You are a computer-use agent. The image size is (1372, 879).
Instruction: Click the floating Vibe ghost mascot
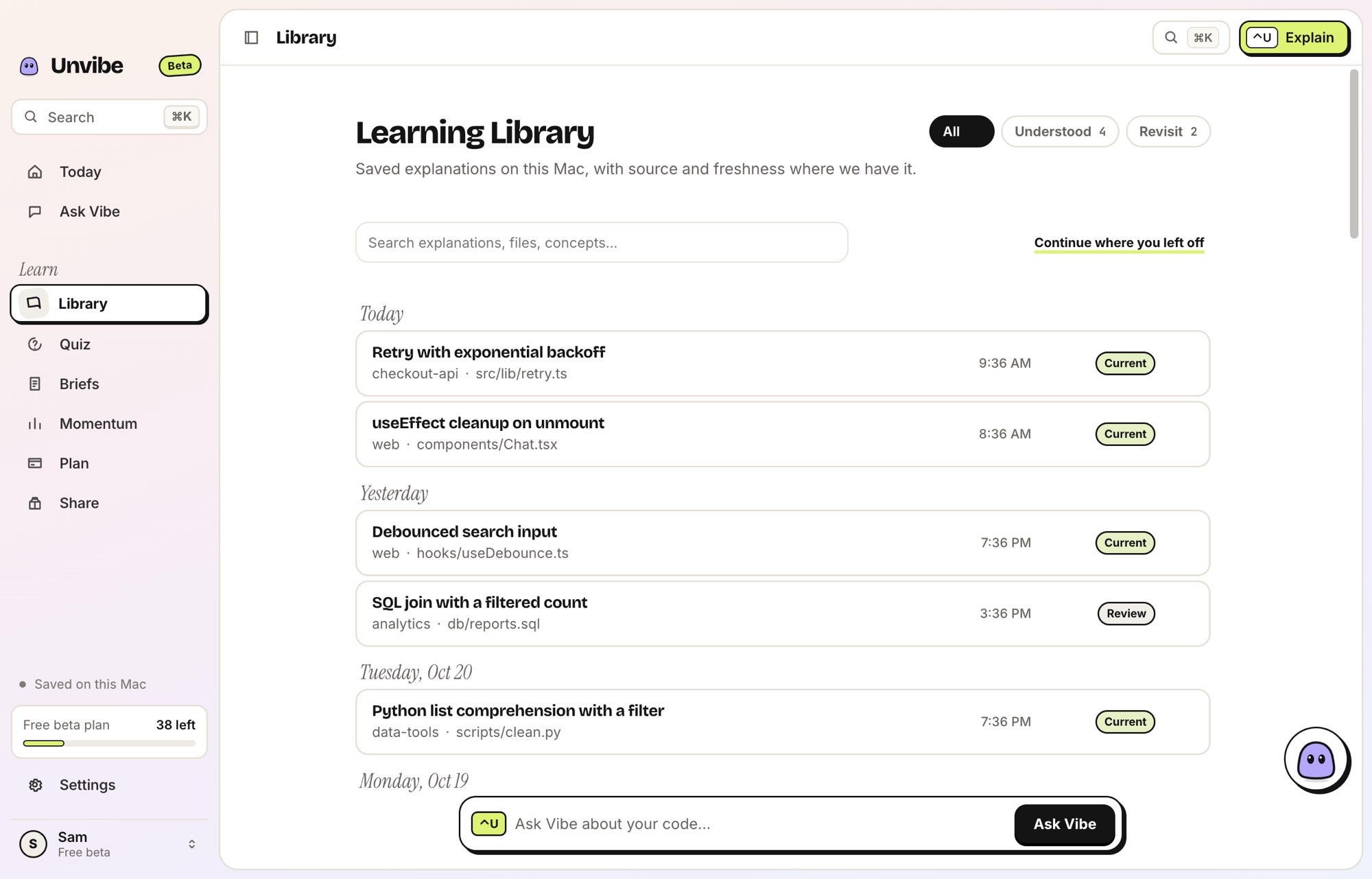point(1316,760)
